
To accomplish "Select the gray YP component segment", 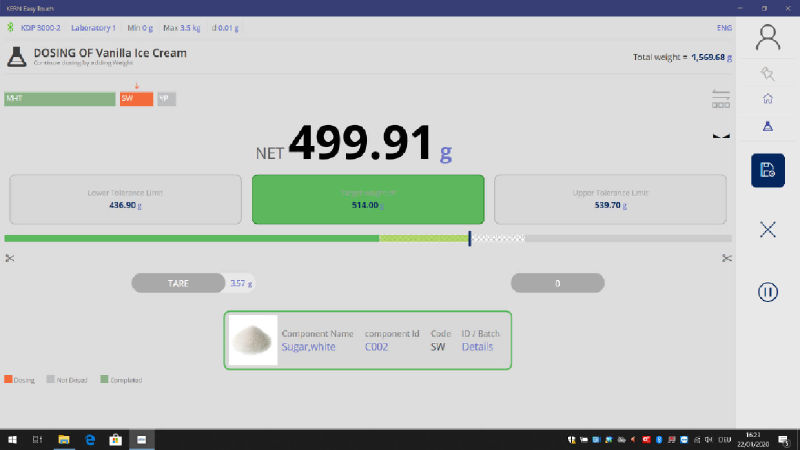I will [166, 99].
